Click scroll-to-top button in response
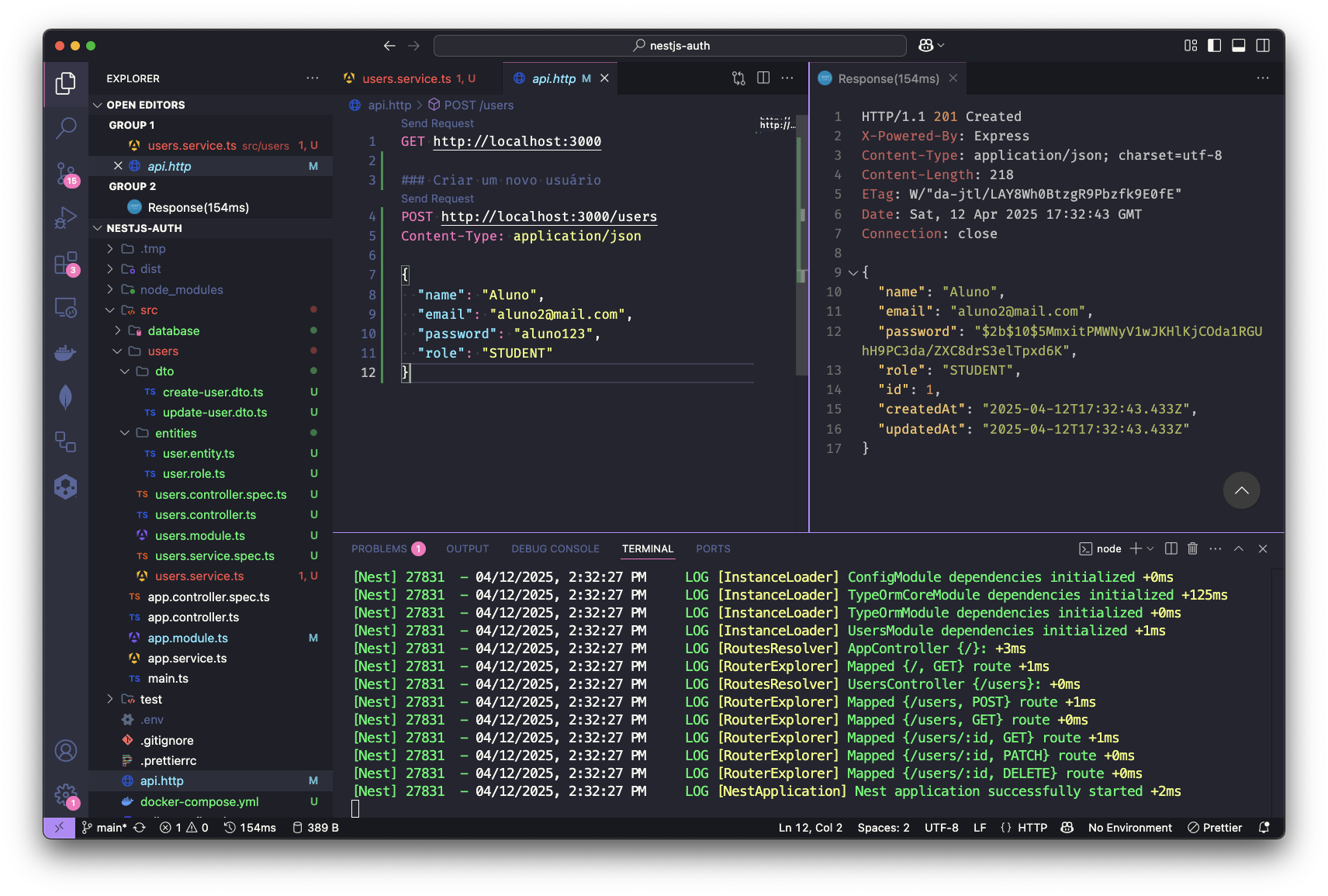The image size is (1328, 896). coord(1241,490)
